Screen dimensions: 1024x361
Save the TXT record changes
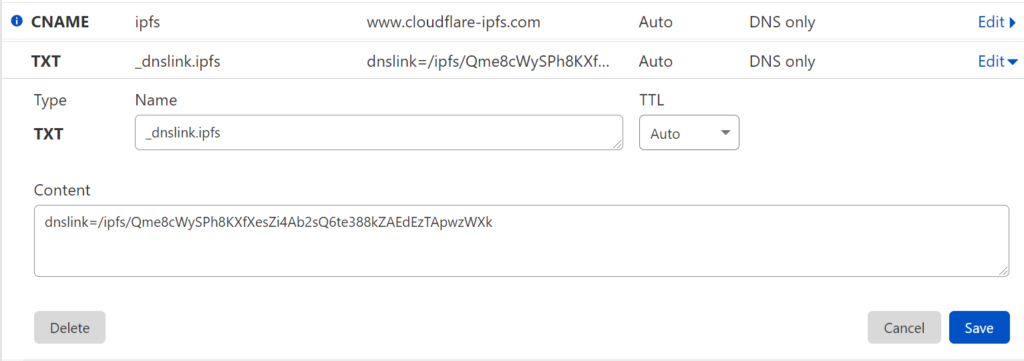(x=979, y=328)
